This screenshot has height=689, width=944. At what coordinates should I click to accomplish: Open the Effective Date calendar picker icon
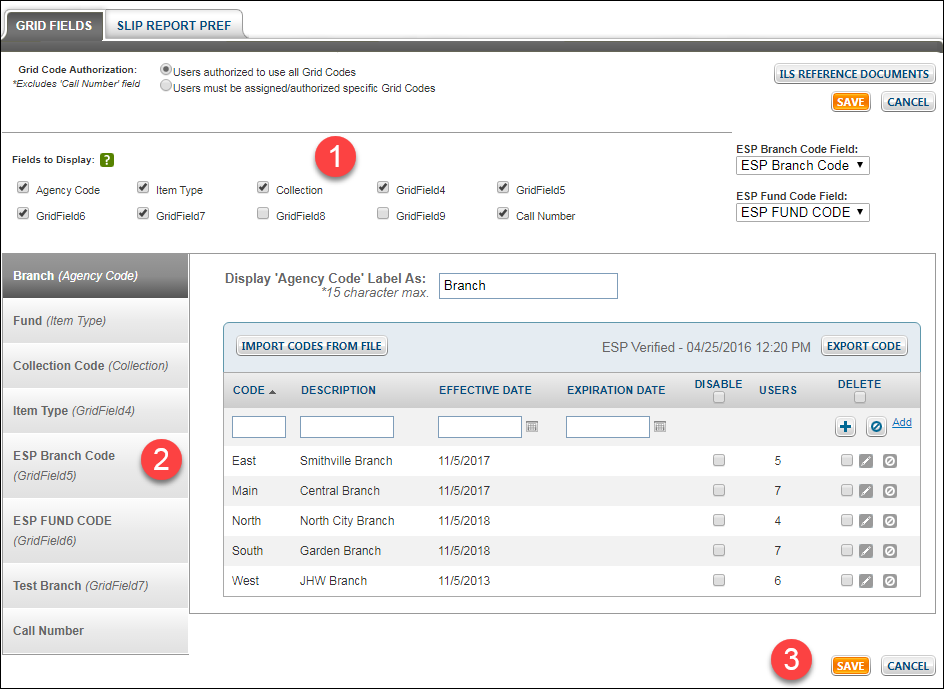533,428
